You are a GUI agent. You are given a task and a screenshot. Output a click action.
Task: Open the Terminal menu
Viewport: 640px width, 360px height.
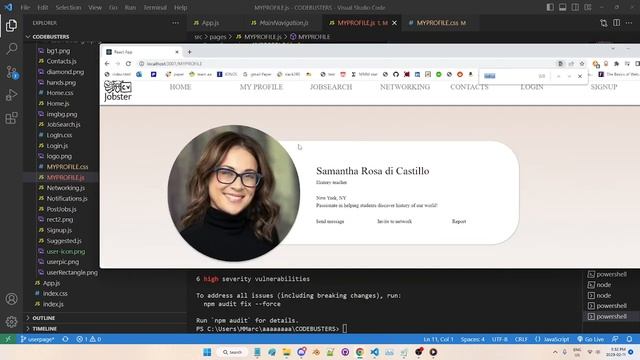point(155,7)
